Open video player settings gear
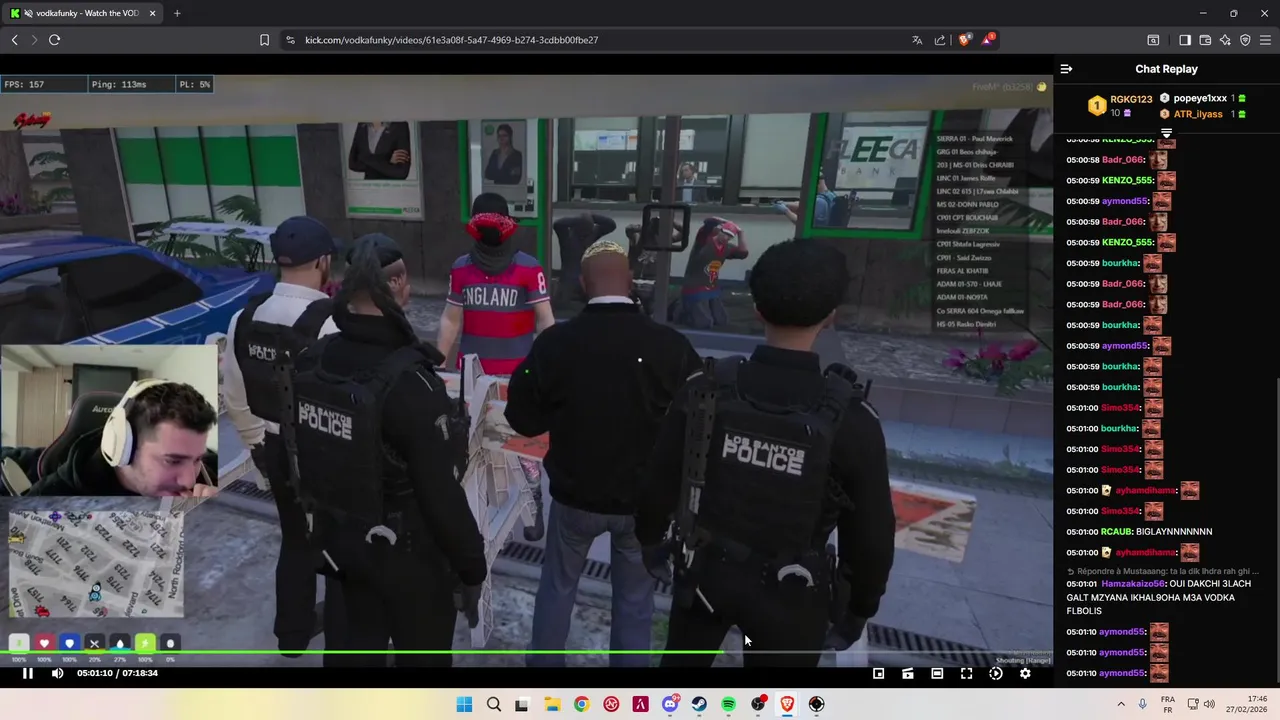Viewport: 1280px width, 720px height. pyautogui.click(x=1025, y=673)
